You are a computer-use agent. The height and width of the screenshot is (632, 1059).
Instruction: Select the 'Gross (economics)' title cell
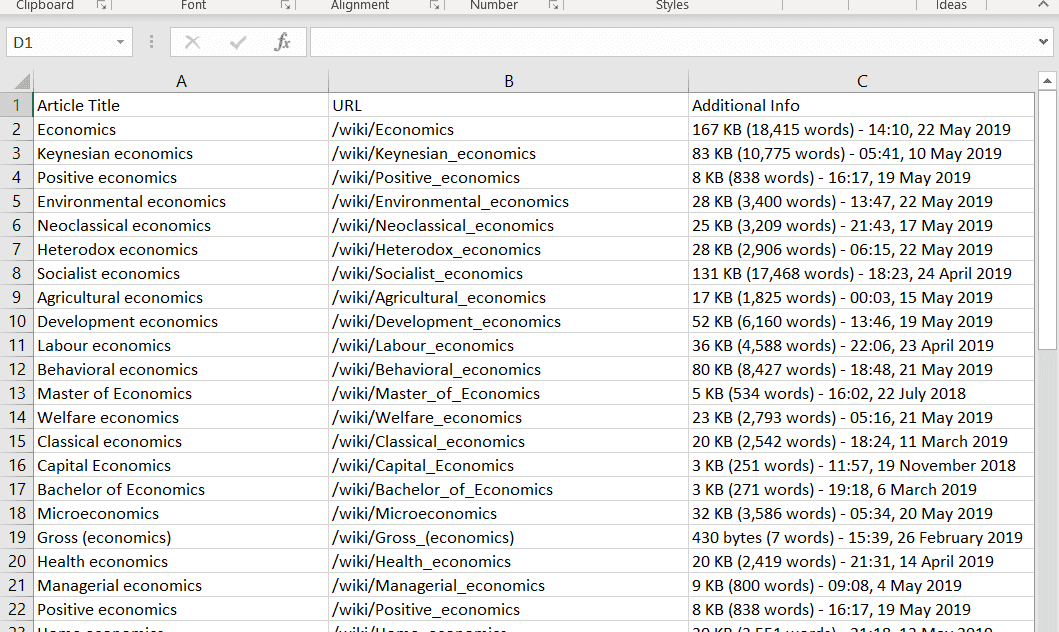point(181,537)
